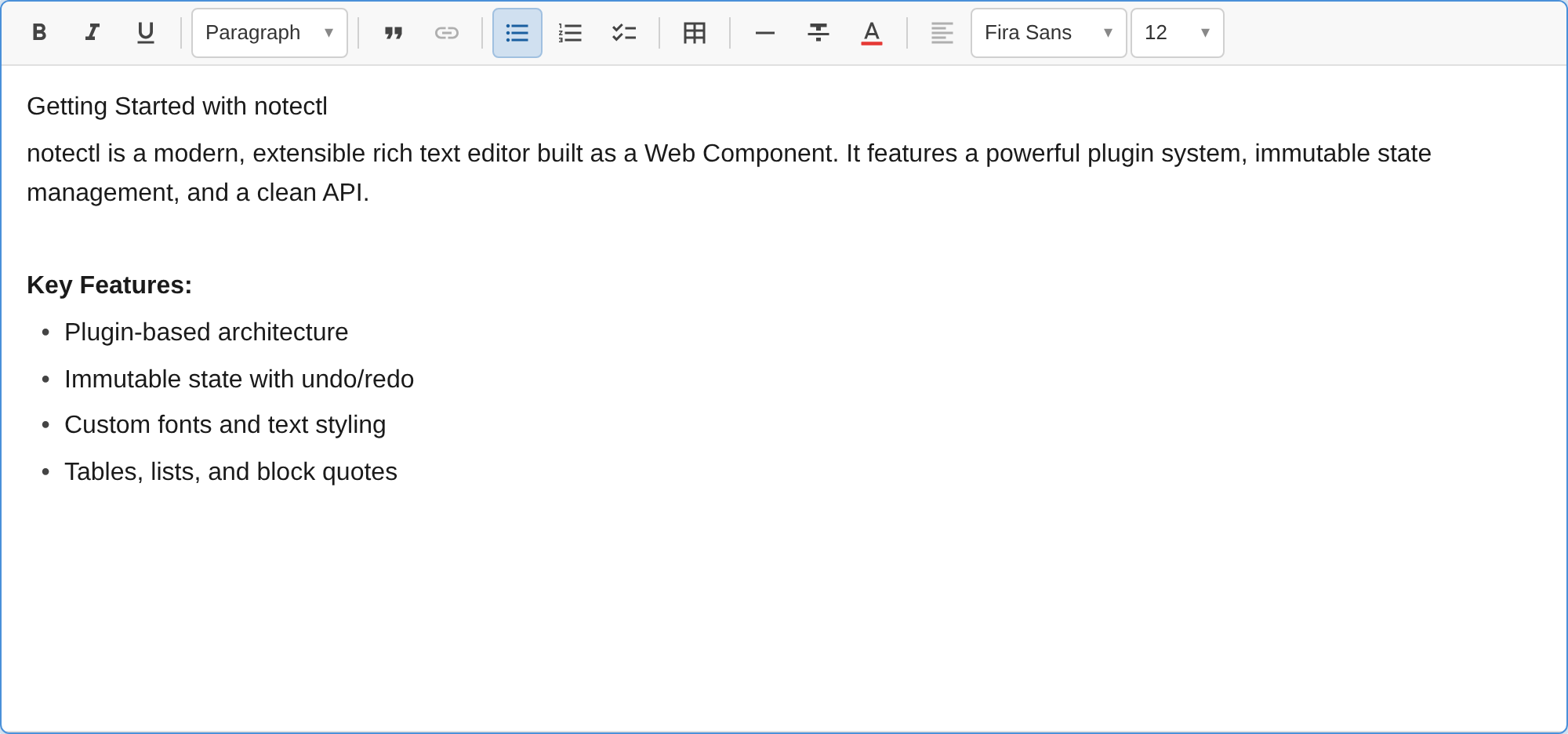Image resolution: width=1568 pixels, height=734 pixels.
Task: Click the red underline under the color icon
Action: tap(872, 44)
